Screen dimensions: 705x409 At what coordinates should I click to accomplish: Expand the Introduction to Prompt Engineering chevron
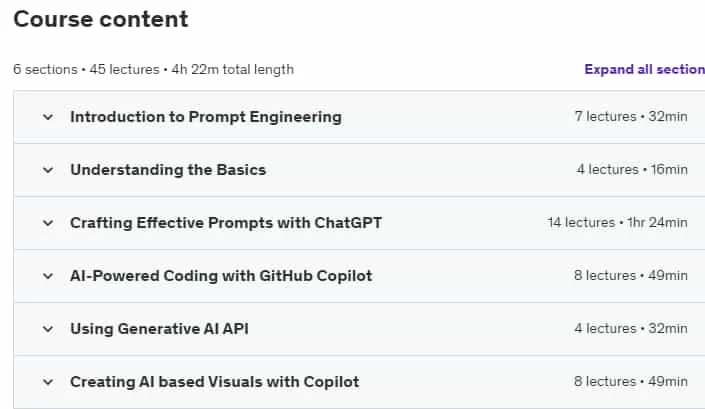point(48,117)
